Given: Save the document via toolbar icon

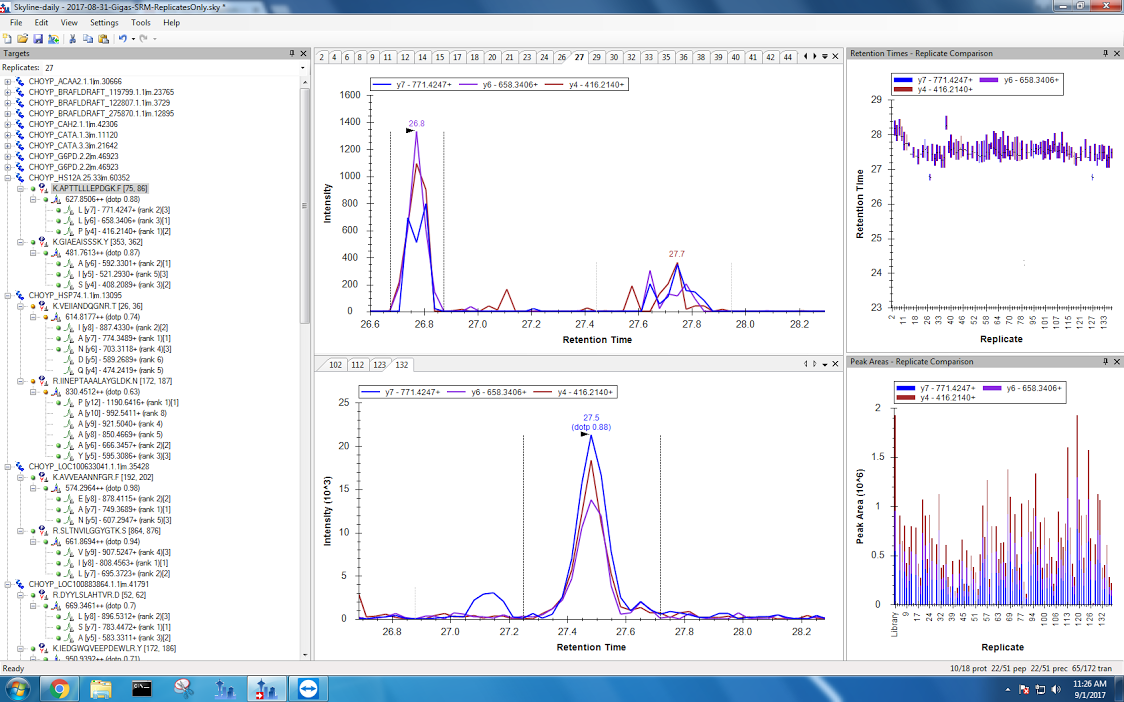Looking at the screenshot, I should pyautogui.click(x=37, y=38).
